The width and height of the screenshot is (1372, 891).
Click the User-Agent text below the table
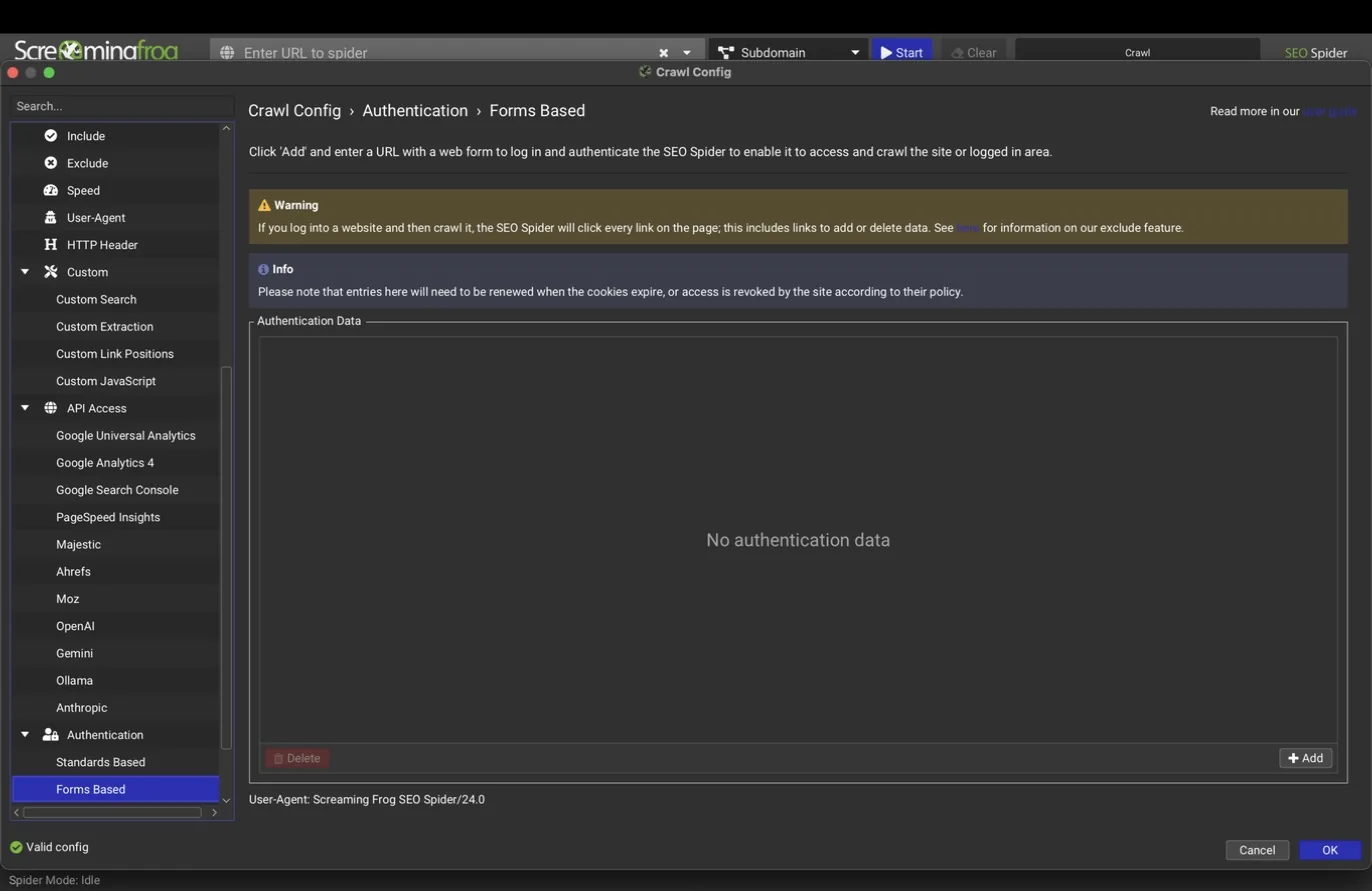[367, 799]
